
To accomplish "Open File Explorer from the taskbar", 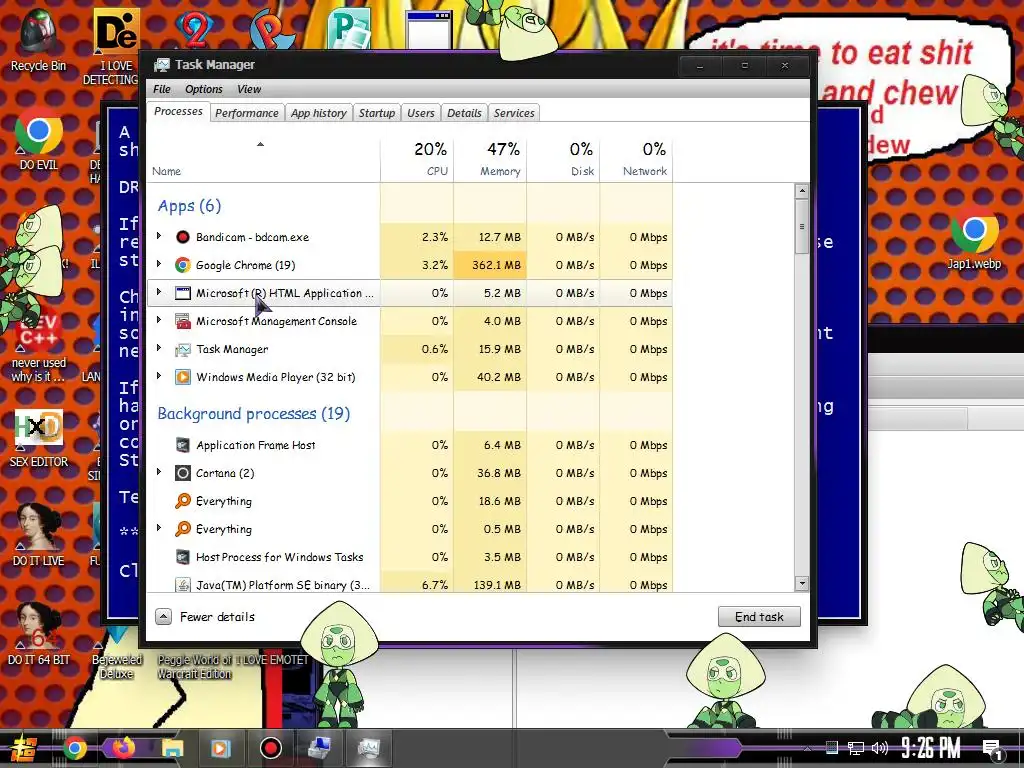I will point(172,748).
